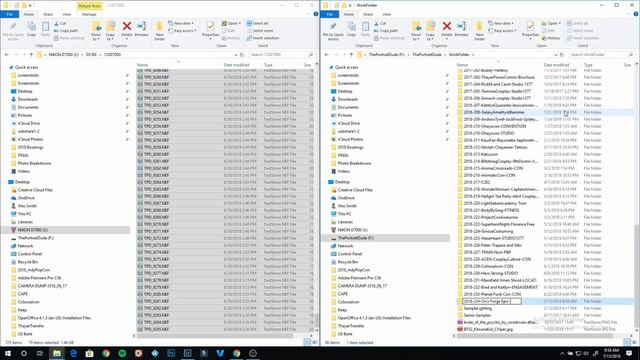Image resolution: width=640 pixels, height=360 pixels.
Task: Select NIKON D7000 drive in left navigation pane
Action: (33, 230)
